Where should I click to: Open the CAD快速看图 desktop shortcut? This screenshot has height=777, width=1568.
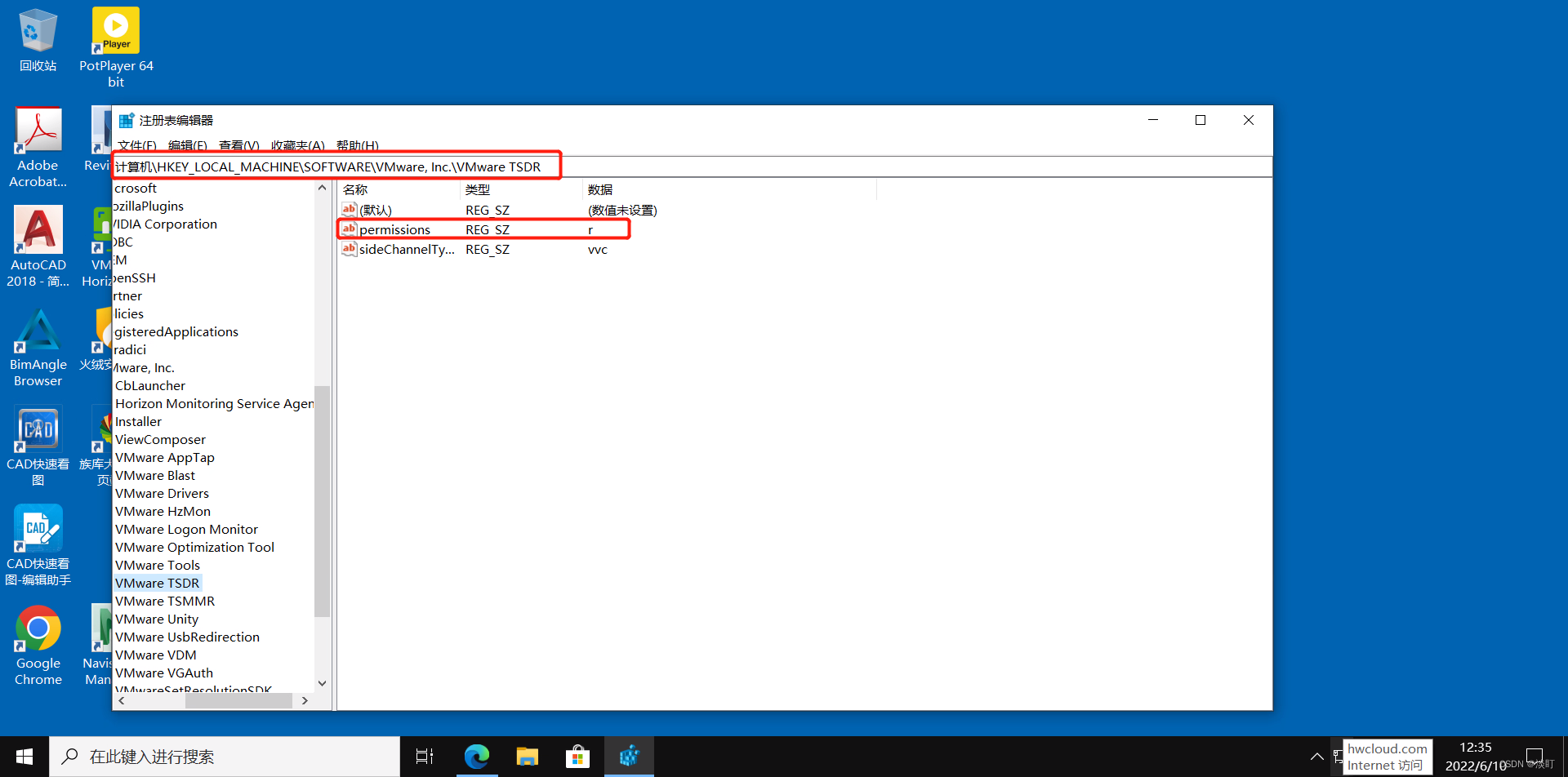38,446
